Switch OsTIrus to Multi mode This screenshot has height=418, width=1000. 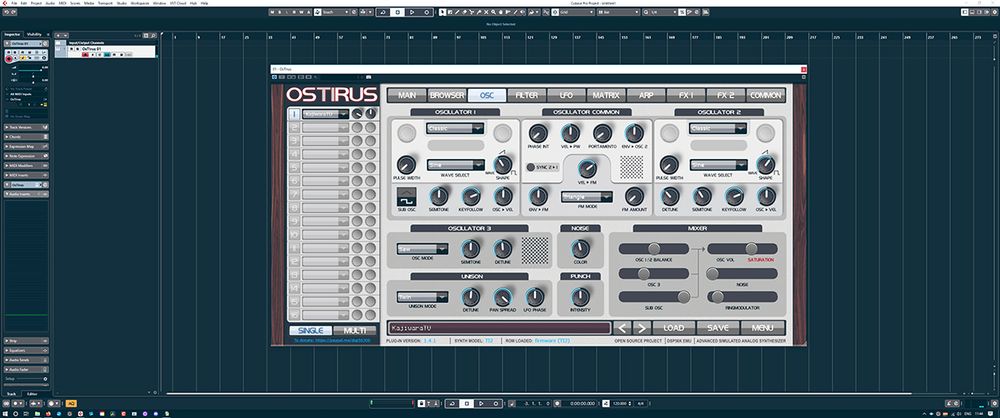(355, 331)
